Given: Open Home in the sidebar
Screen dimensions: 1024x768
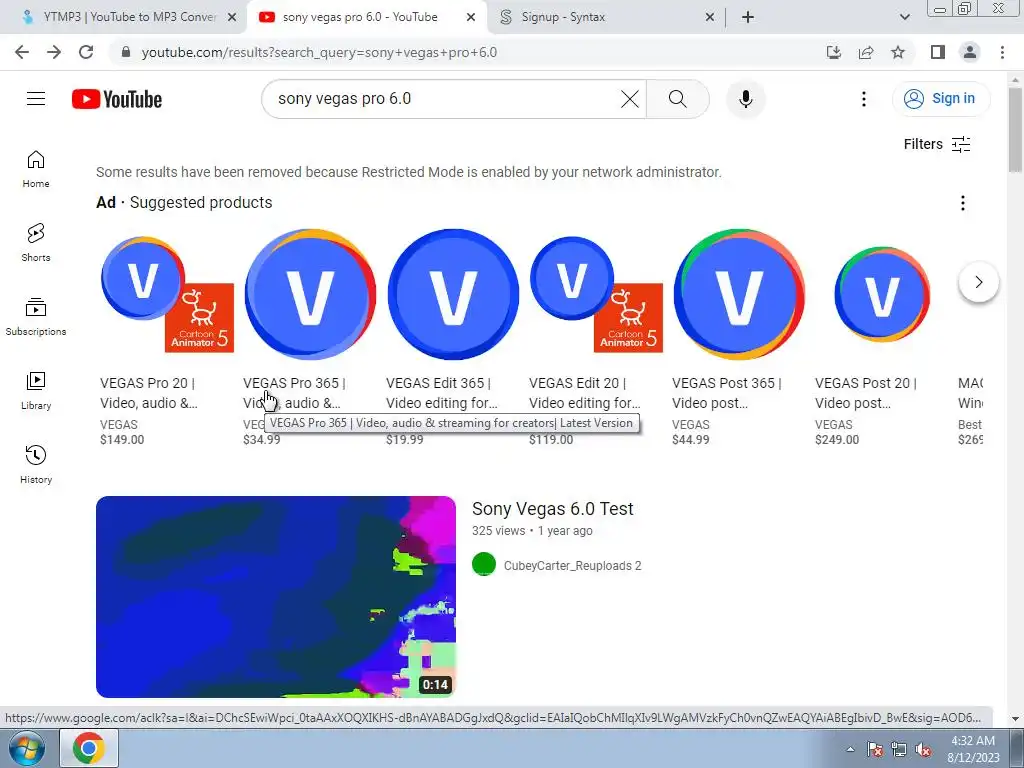Looking at the screenshot, I should [x=36, y=169].
